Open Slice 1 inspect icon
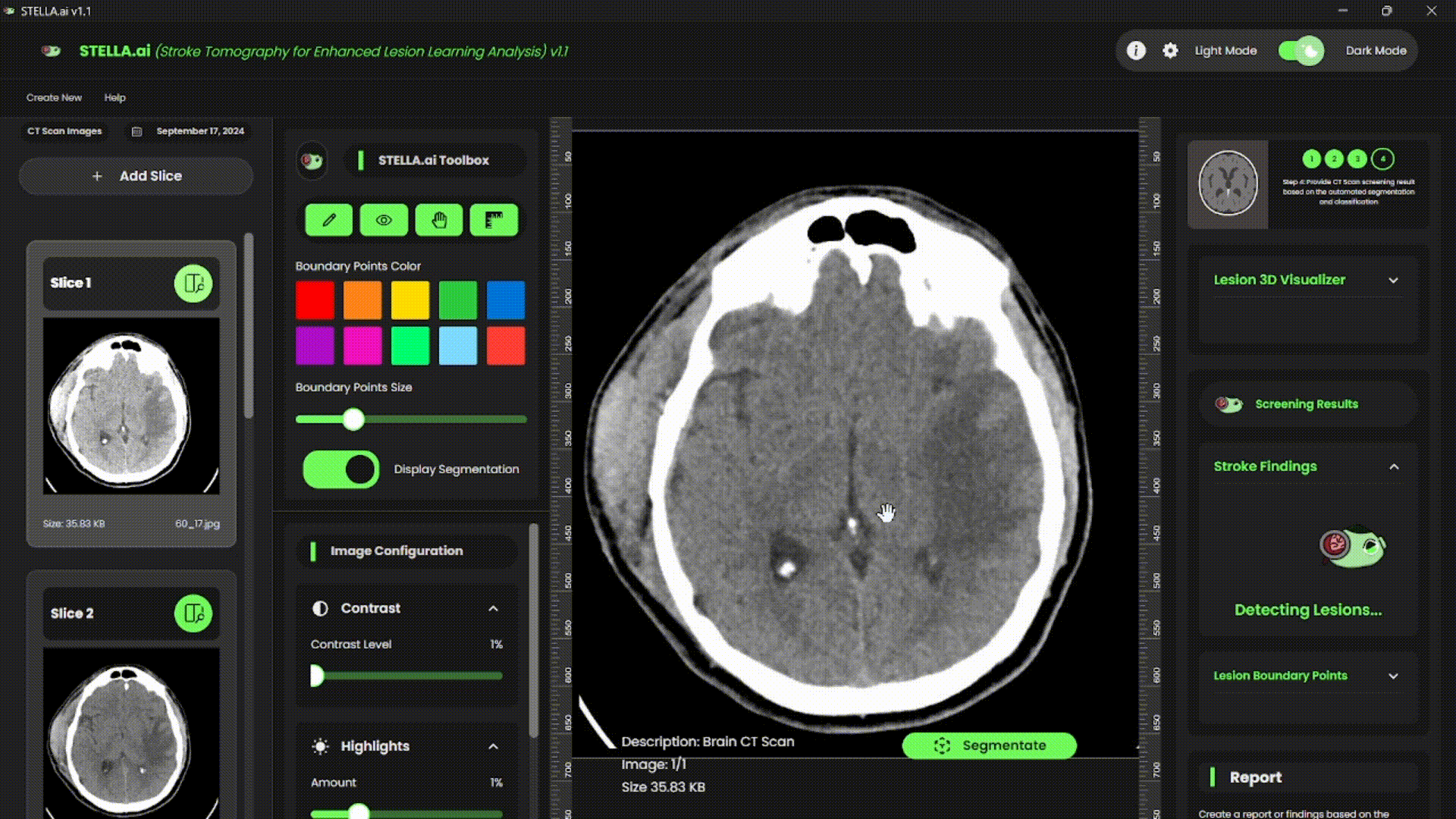 click(193, 283)
